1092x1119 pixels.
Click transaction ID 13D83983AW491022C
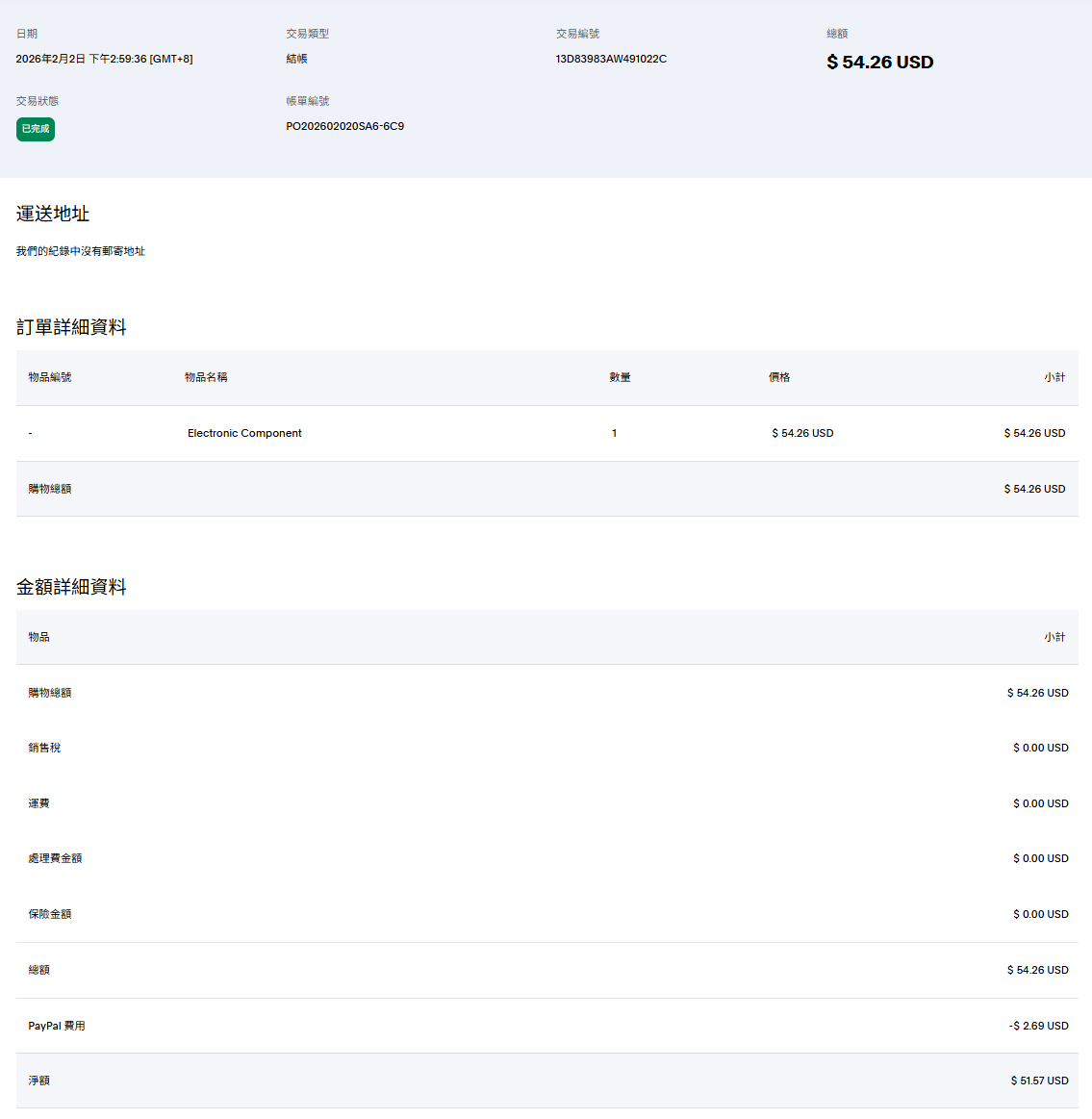611,59
